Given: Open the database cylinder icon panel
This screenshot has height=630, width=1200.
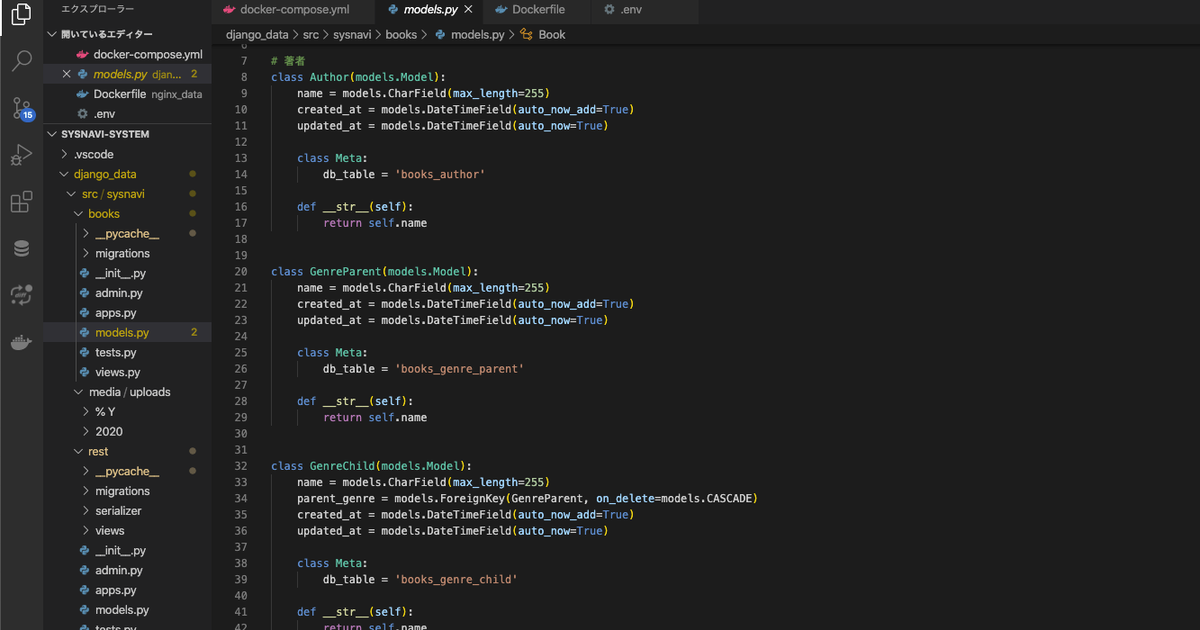Looking at the screenshot, I should [21, 249].
